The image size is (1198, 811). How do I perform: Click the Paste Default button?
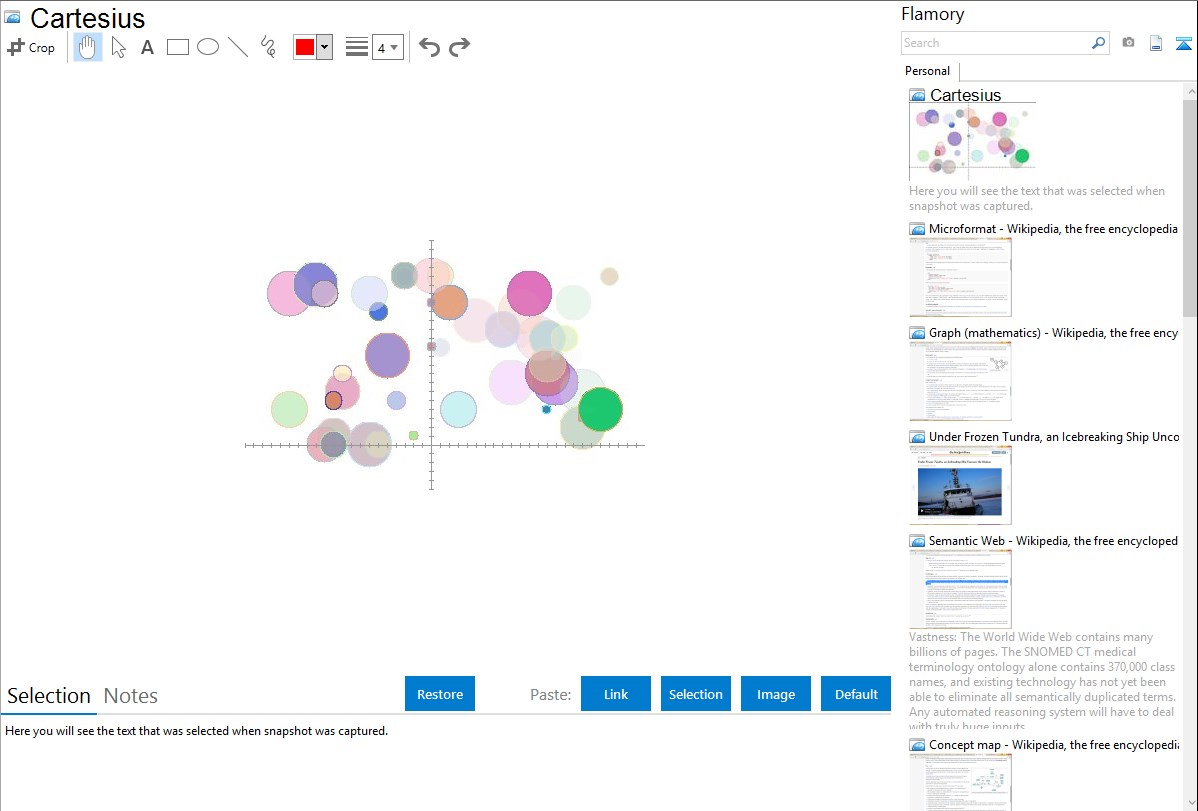856,694
